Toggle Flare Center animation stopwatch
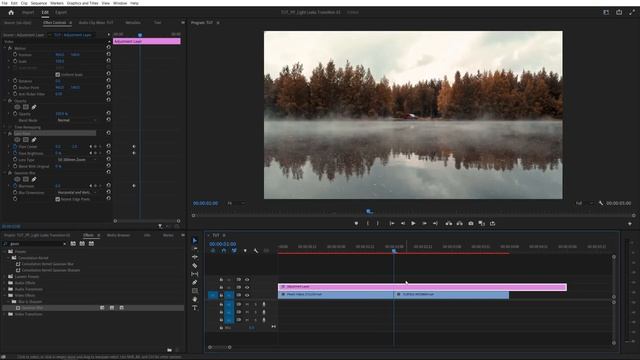 click(x=15, y=146)
